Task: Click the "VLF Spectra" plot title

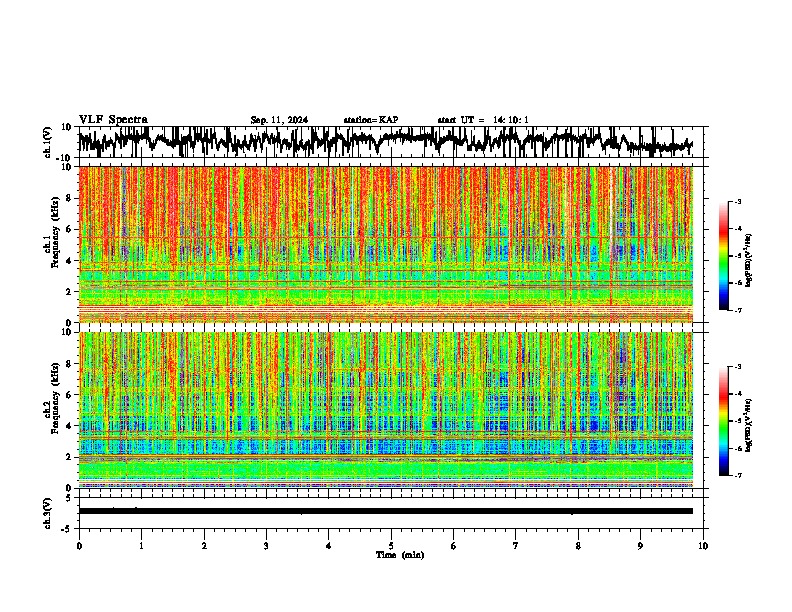Action: pyautogui.click(x=114, y=120)
